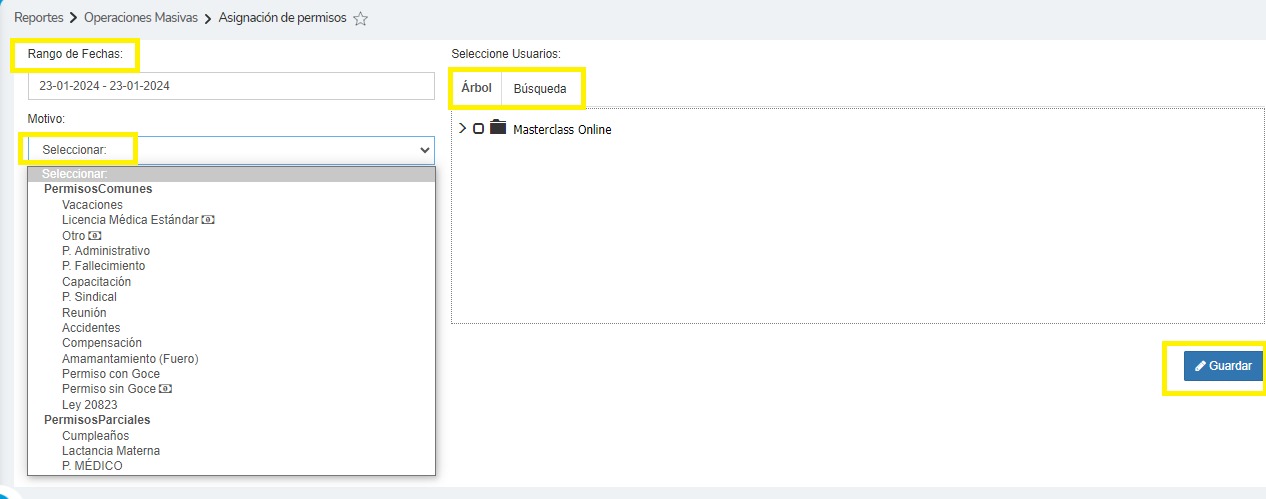Screen dimensions: 1266x499
Task: Go to Reportes in the breadcrumb
Action: (38, 18)
